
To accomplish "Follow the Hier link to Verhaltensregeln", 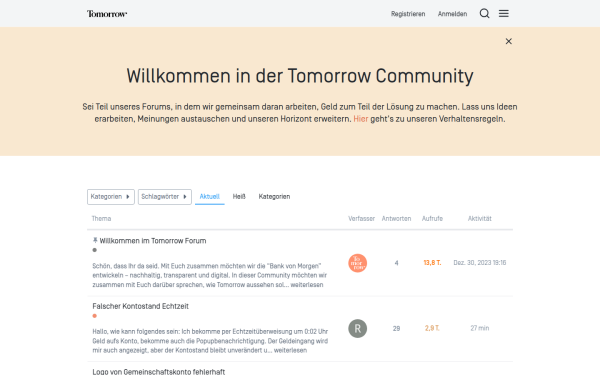I will (360, 119).
